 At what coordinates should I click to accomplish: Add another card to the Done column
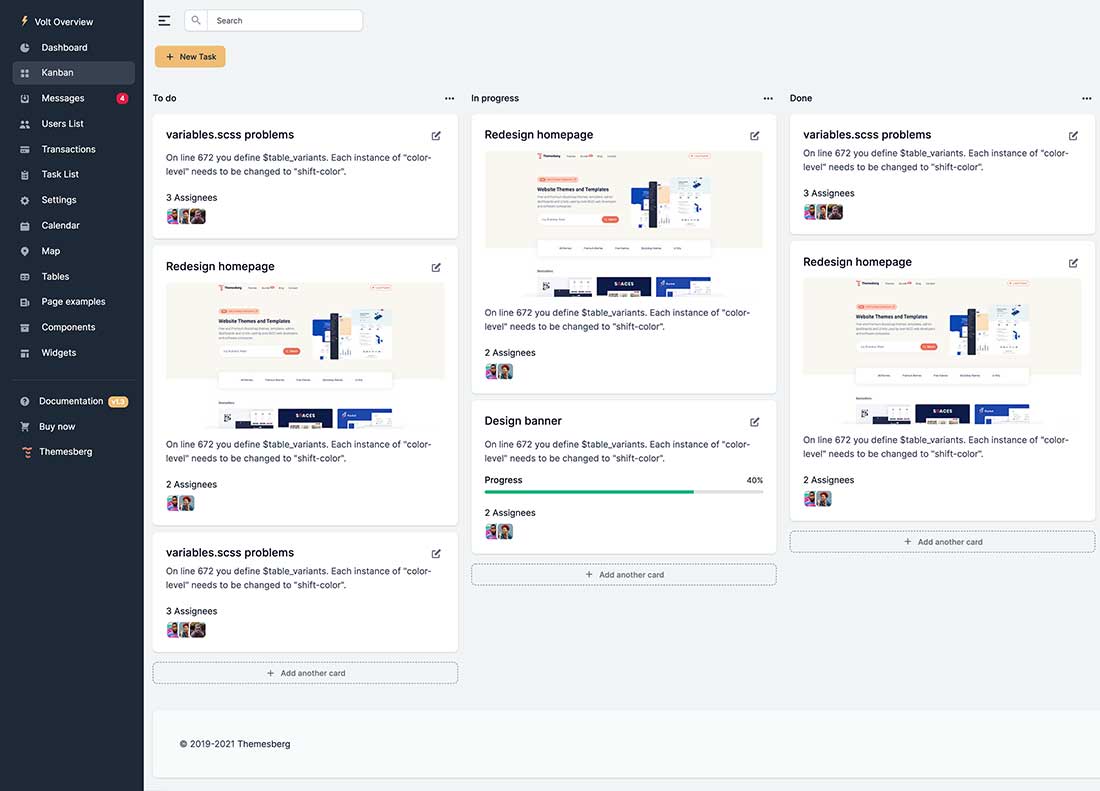click(941, 540)
